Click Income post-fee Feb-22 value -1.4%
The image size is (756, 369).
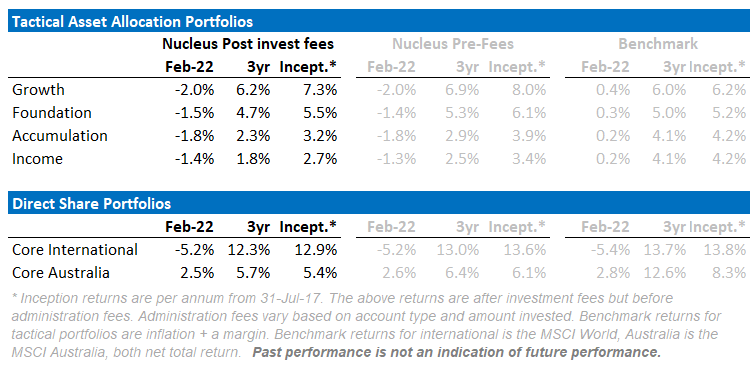[x=194, y=159]
